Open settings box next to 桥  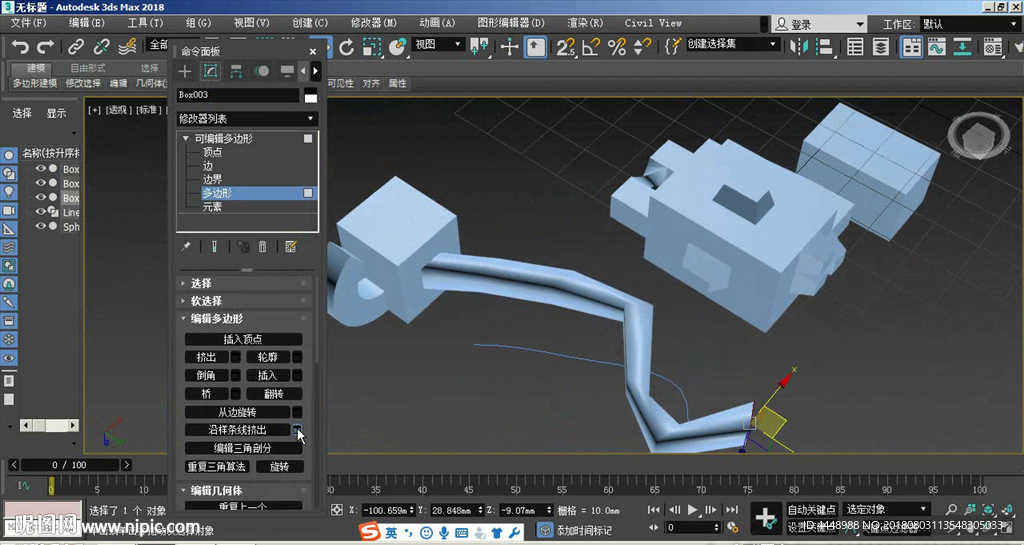[236, 394]
